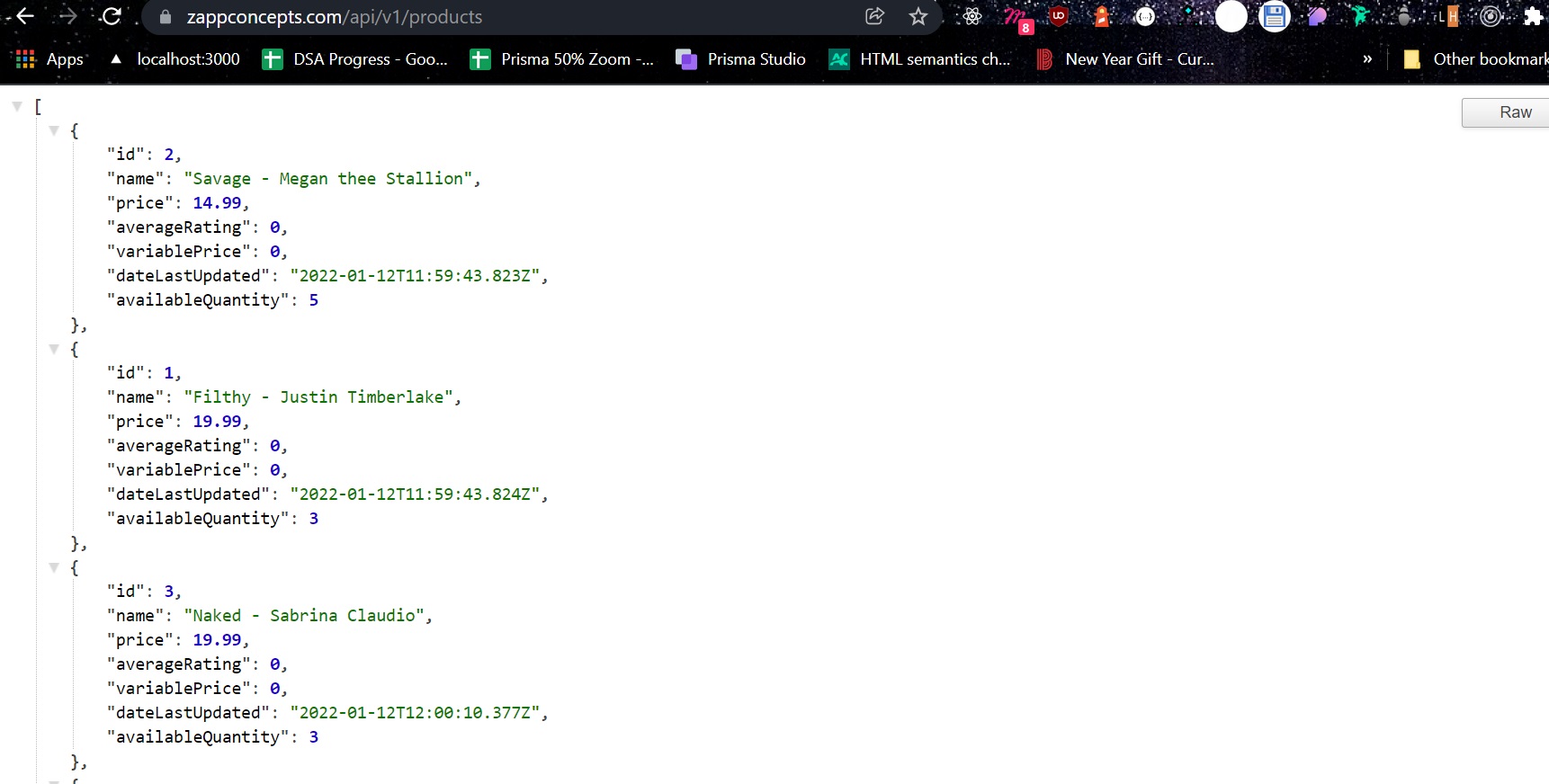This screenshot has width=1549, height=784.
Task: Open the floppy disk save extension
Action: 1275,16
